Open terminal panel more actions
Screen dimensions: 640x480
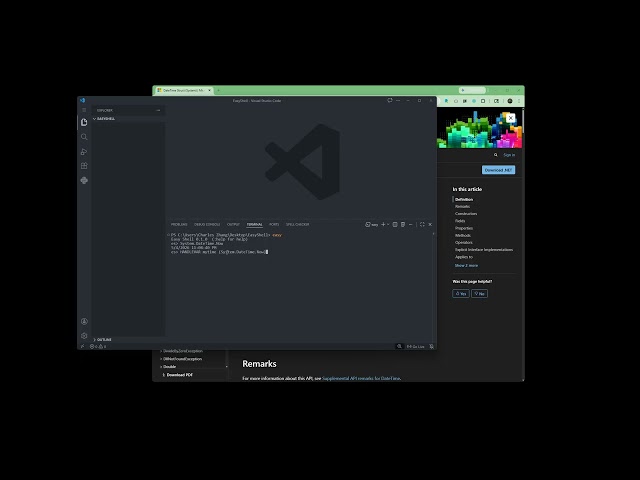click(411, 224)
